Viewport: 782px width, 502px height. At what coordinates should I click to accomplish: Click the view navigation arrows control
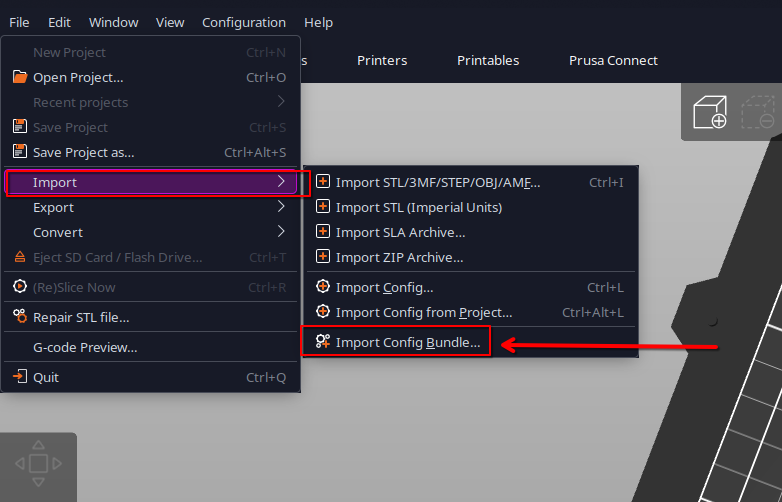38,464
